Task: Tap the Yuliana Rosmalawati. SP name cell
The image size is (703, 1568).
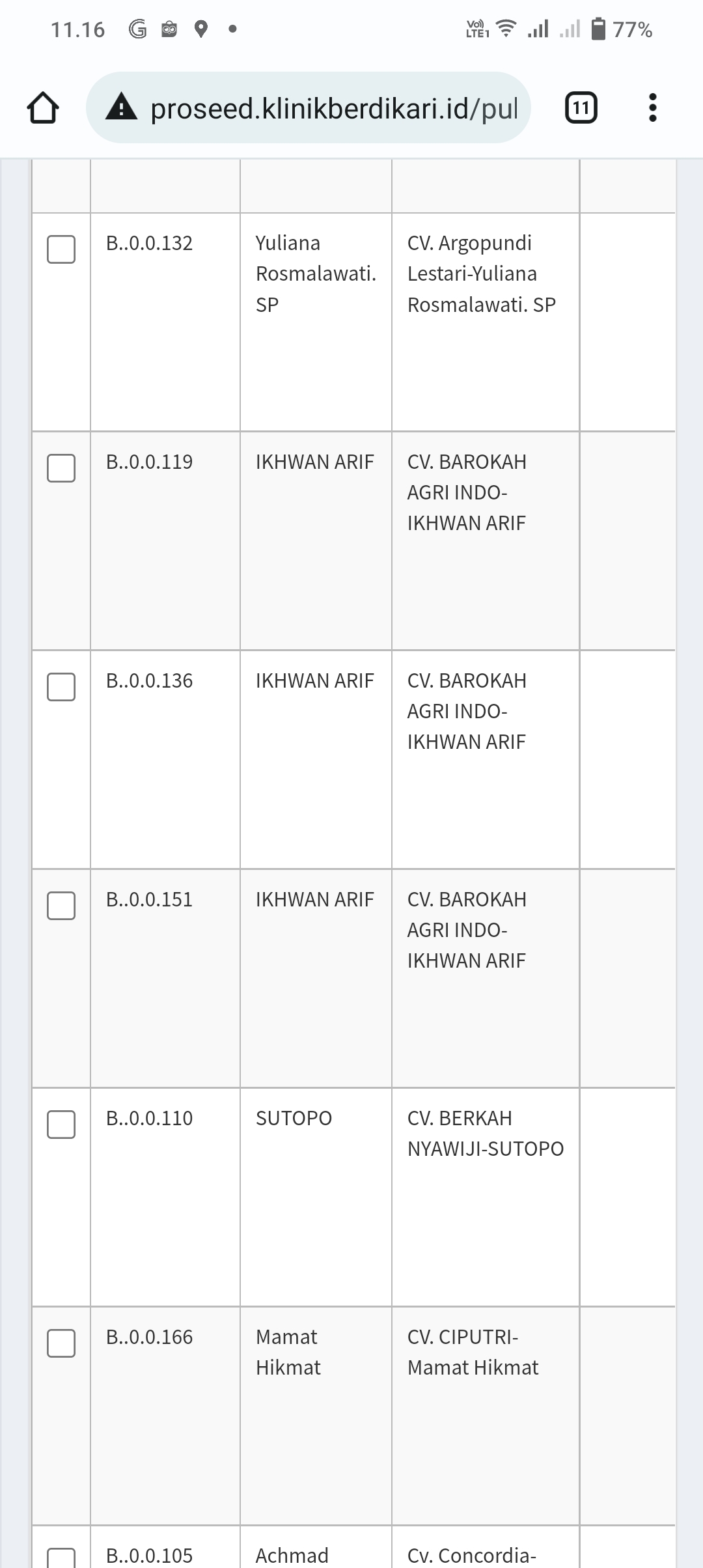Action: pyautogui.click(x=316, y=273)
